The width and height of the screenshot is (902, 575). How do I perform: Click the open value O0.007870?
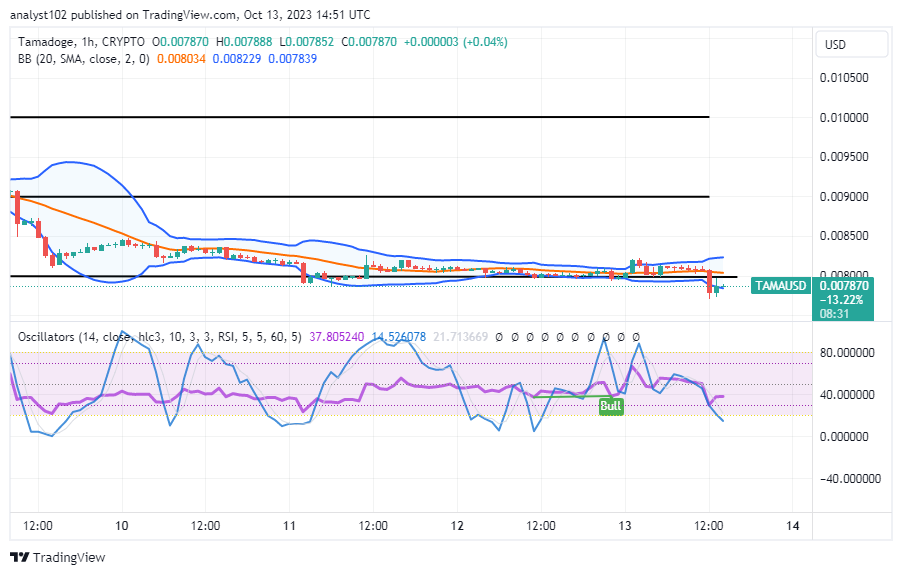click(180, 42)
